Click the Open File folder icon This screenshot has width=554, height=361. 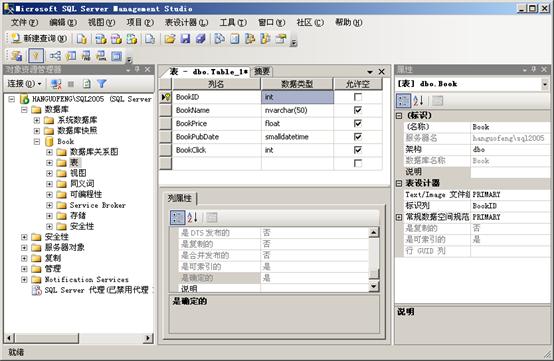pos(170,39)
